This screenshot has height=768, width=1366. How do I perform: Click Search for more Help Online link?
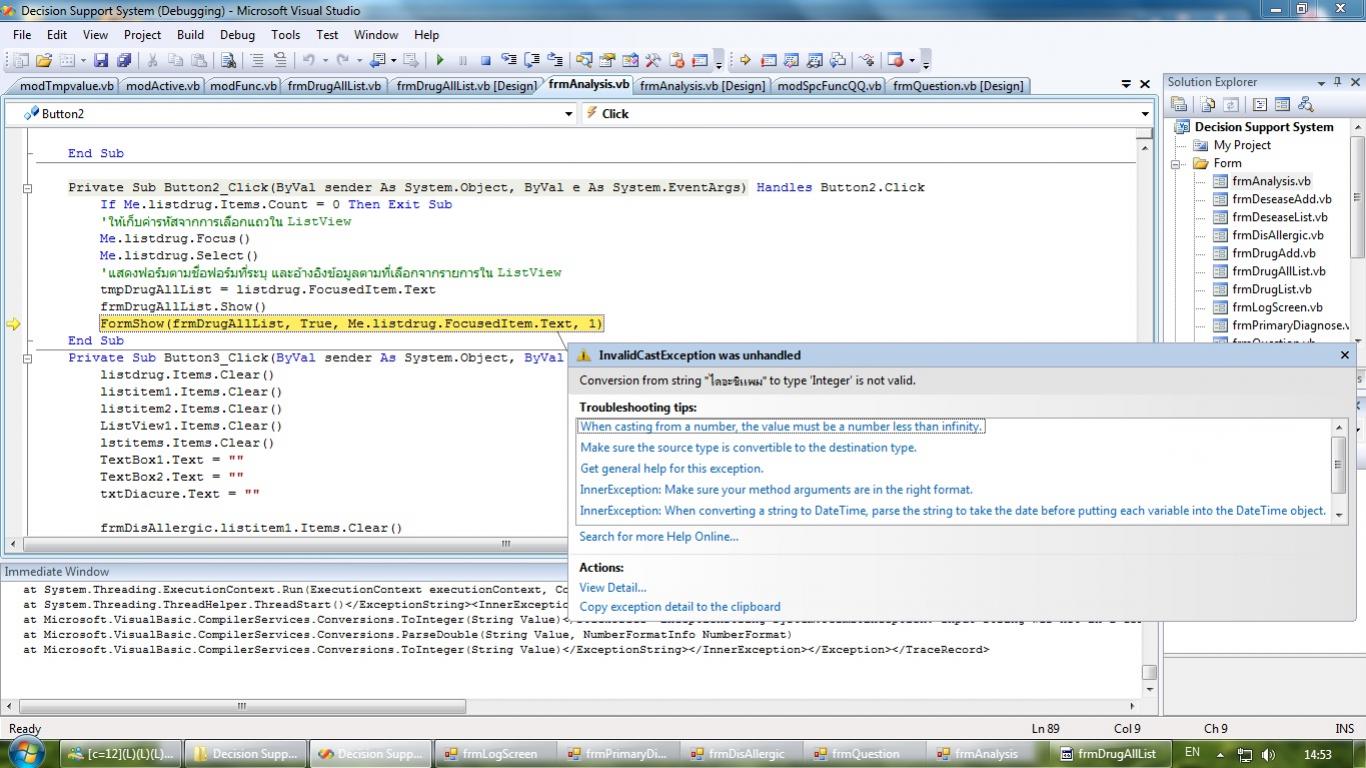pyautogui.click(x=659, y=537)
